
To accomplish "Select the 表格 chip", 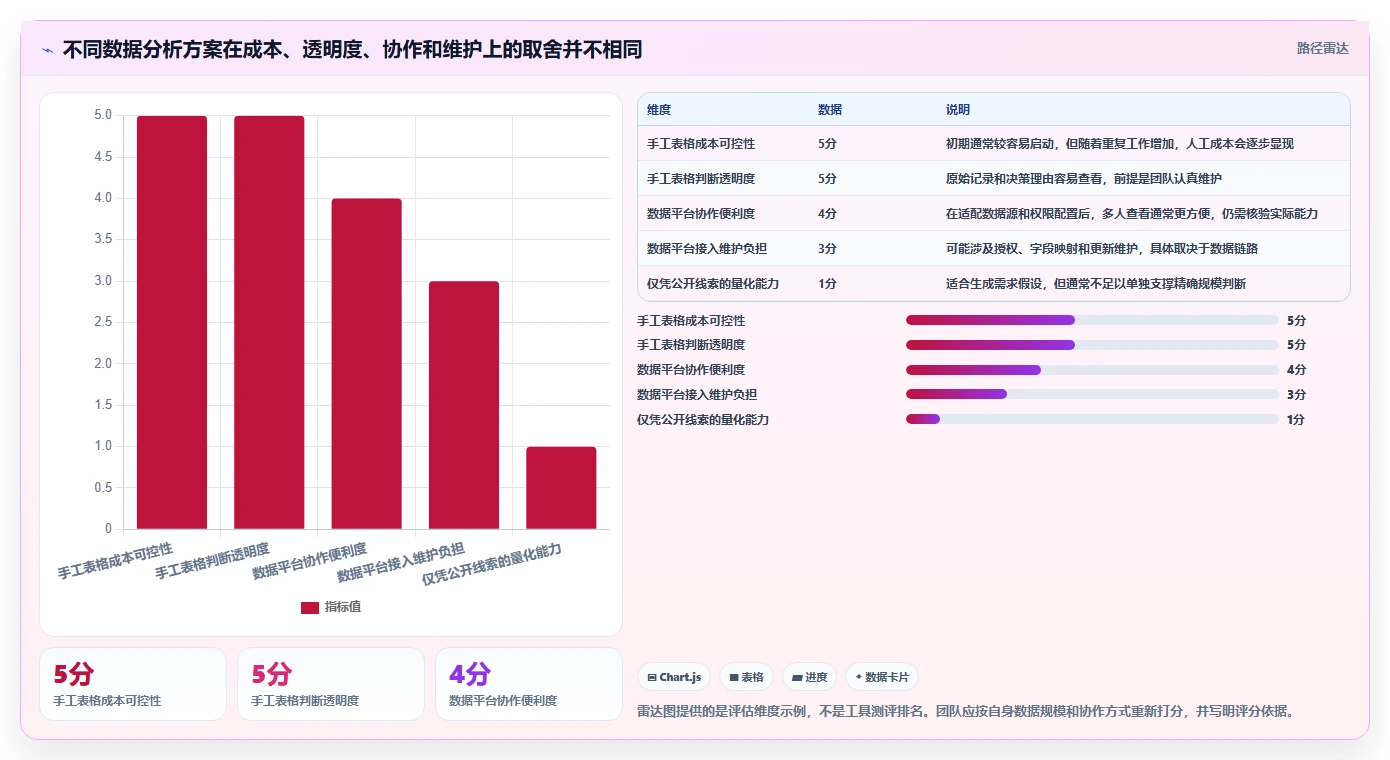I will 746,677.
